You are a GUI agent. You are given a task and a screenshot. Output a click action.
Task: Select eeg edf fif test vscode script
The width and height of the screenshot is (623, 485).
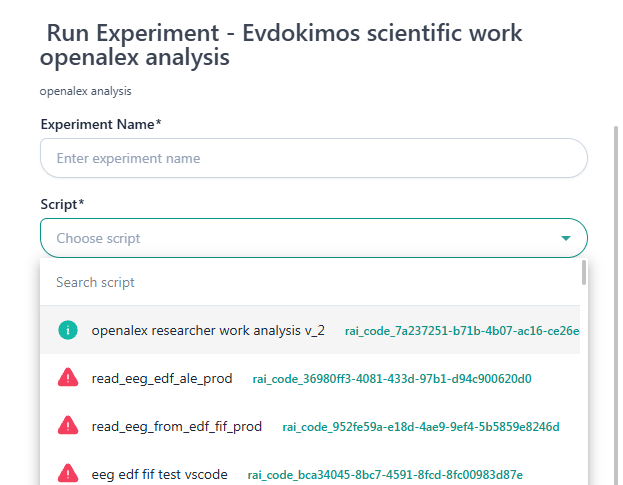pyautogui.click(x=159, y=474)
